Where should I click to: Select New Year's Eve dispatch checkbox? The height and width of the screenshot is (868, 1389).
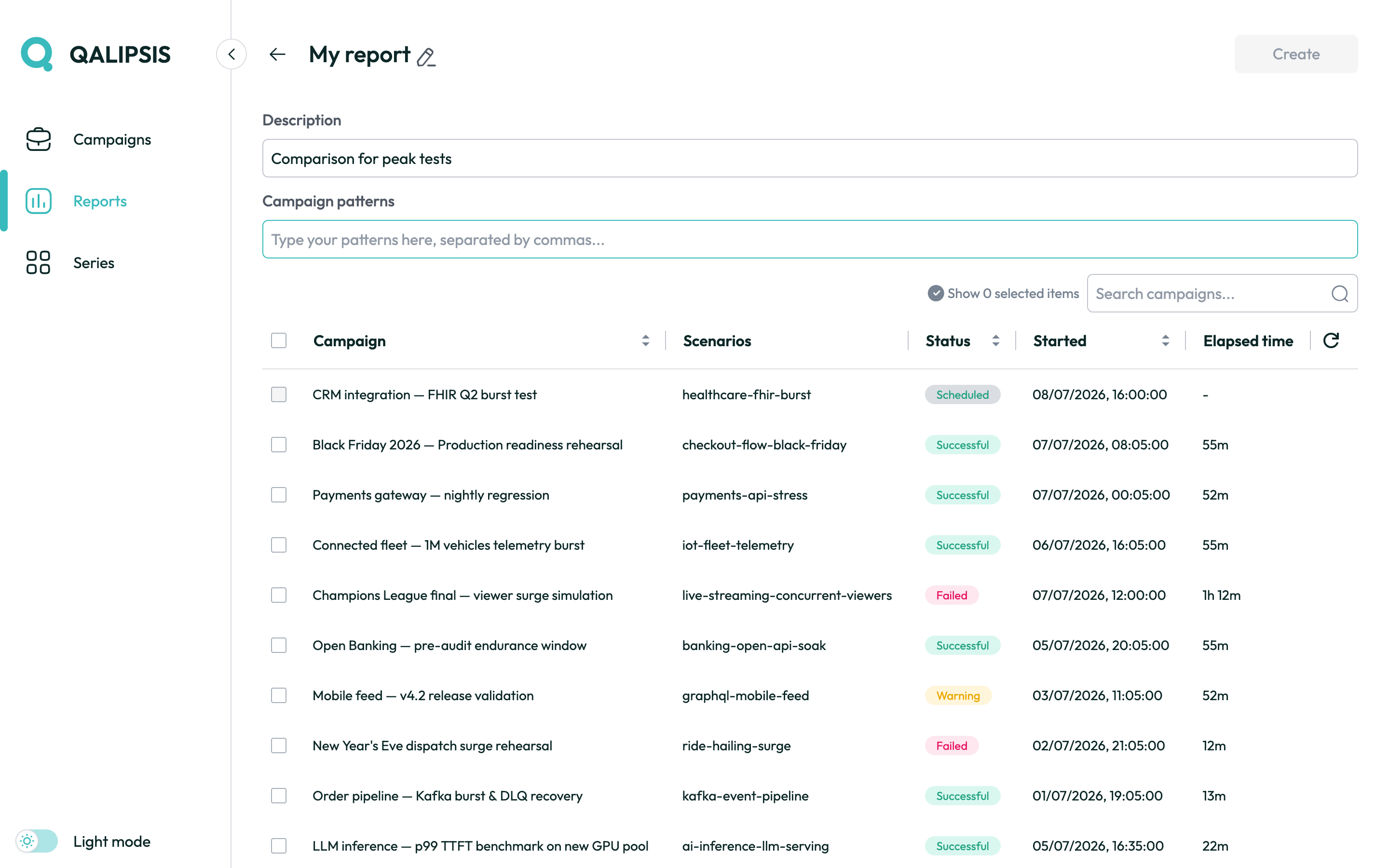279,745
